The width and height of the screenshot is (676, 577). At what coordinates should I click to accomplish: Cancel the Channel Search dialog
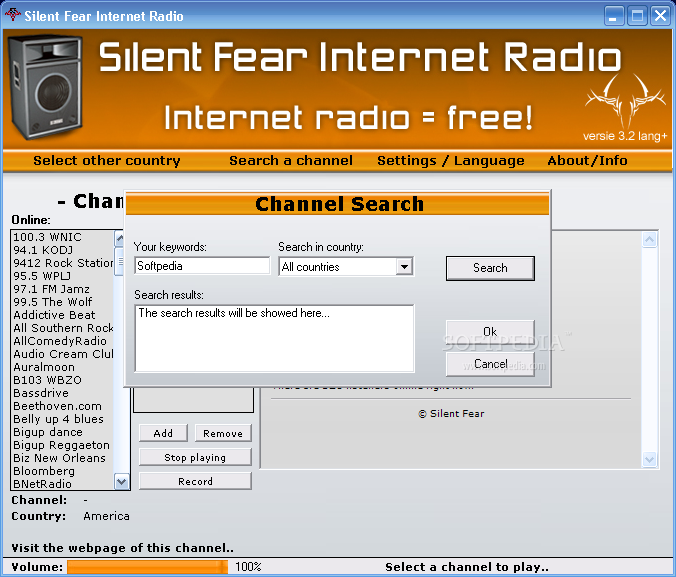coord(490,364)
